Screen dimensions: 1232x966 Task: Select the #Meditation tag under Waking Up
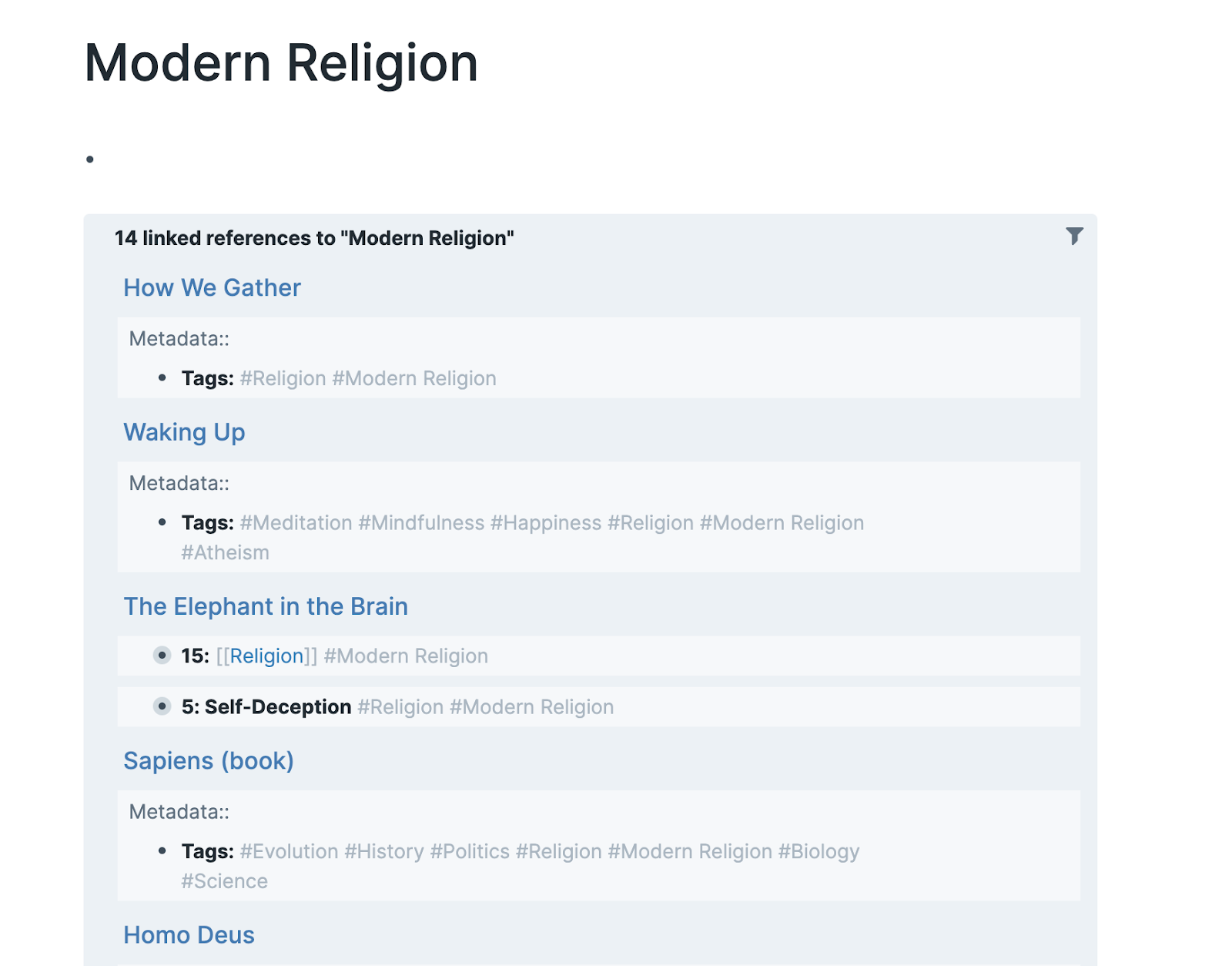[296, 523]
